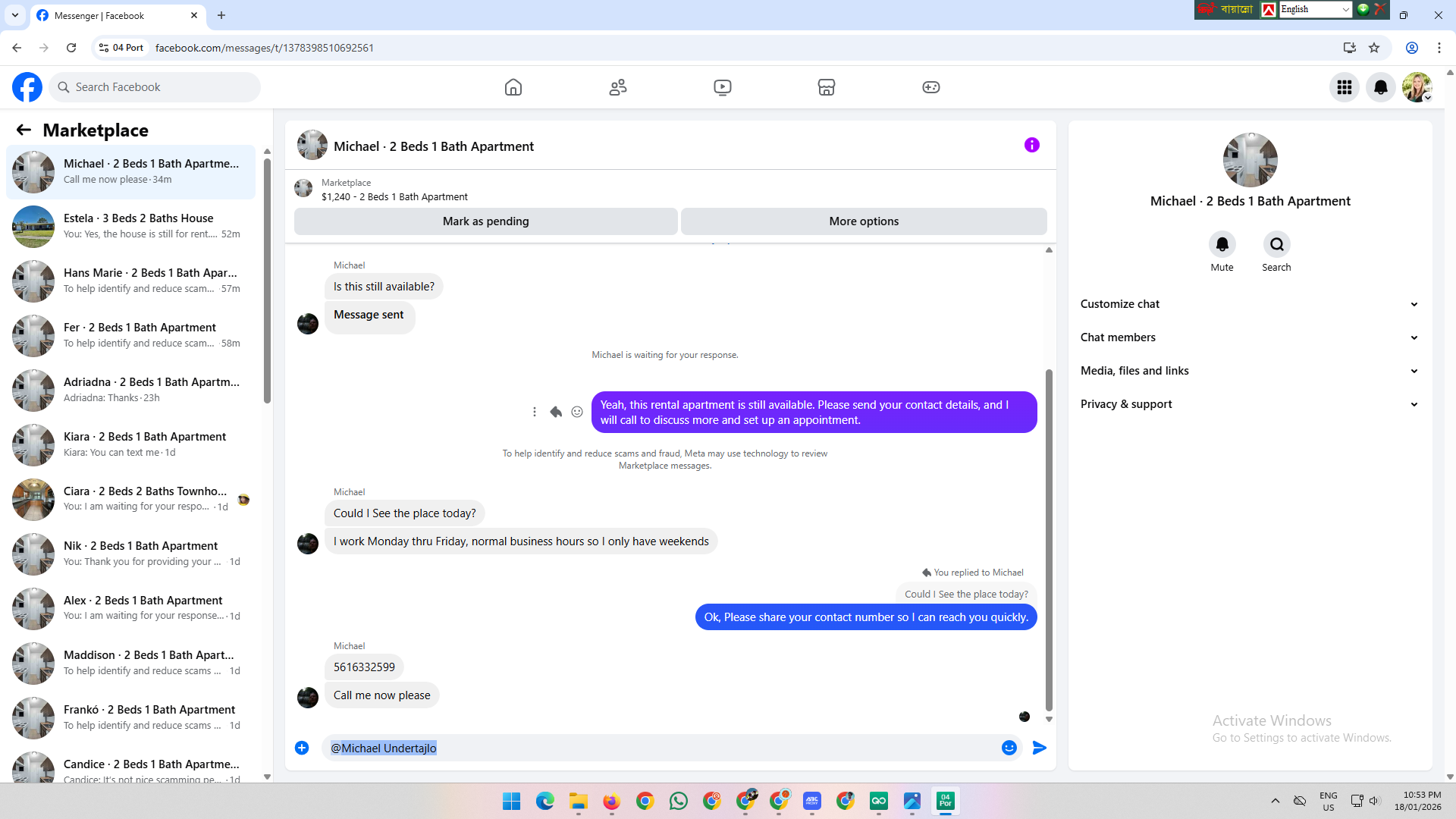Click the send message arrow icon
The image size is (1456, 819).
pyautogui.click(x=1040, y=748)
